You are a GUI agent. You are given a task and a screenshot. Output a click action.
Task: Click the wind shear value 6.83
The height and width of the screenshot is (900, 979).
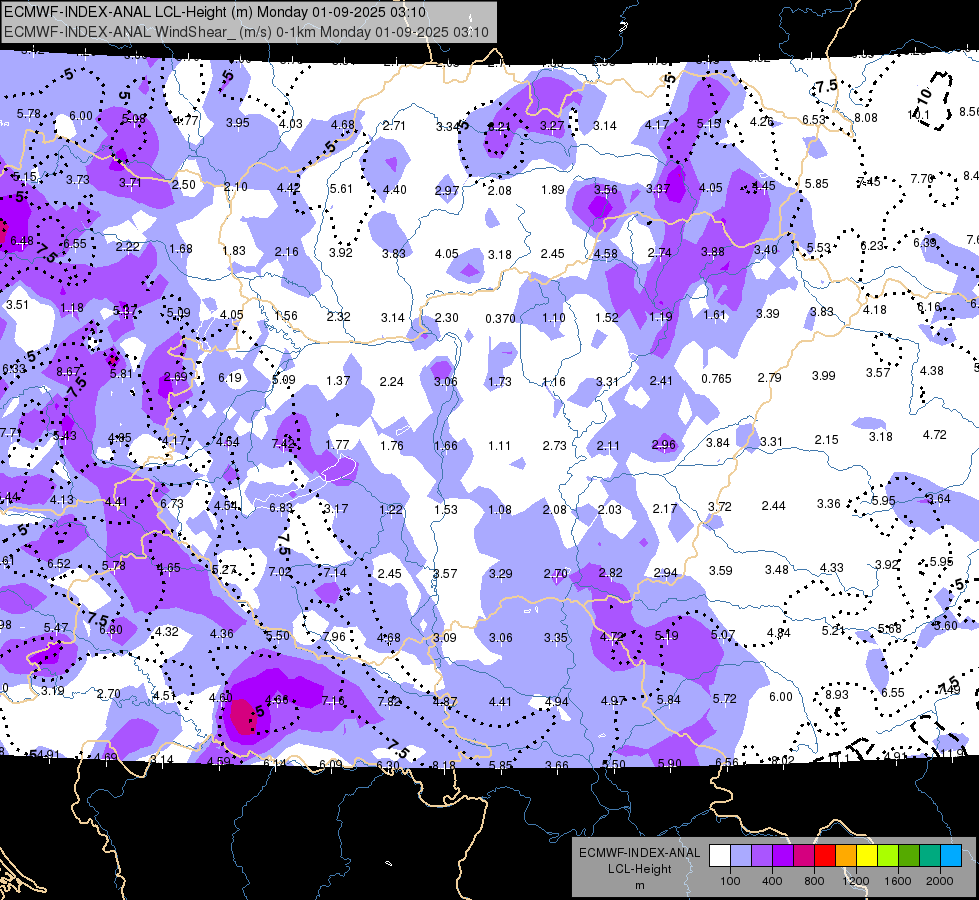[x=281, y=508]
